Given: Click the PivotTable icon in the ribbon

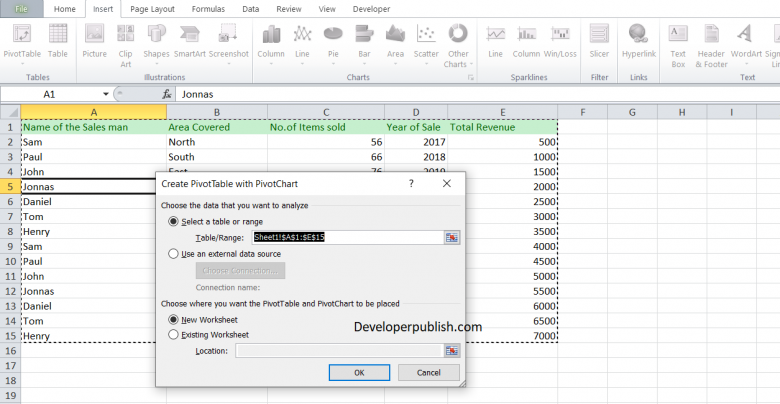Looking at the screenshot, I should [x=21, y=39].
